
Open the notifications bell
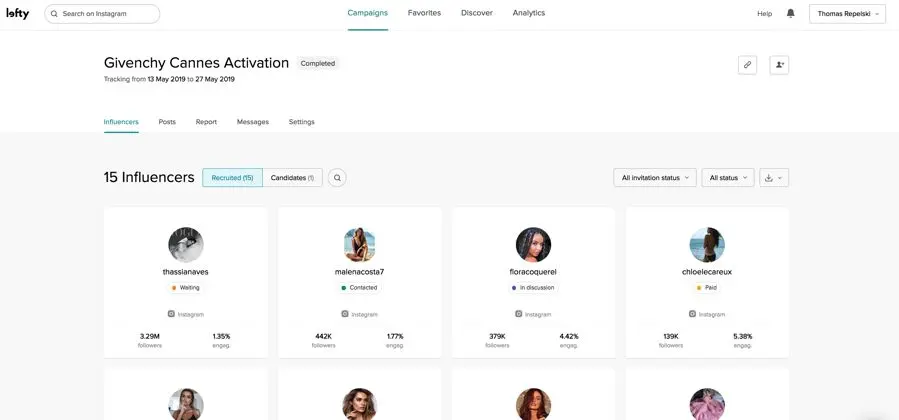click(791, 14)
